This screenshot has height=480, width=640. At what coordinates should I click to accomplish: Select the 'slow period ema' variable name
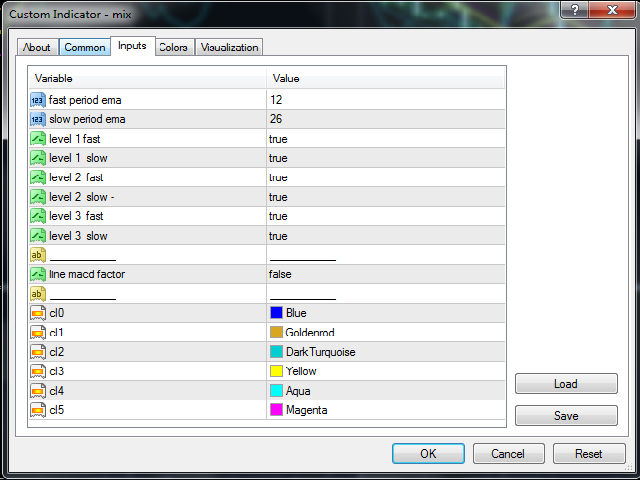pyautogui.click(x=87, y=119)
